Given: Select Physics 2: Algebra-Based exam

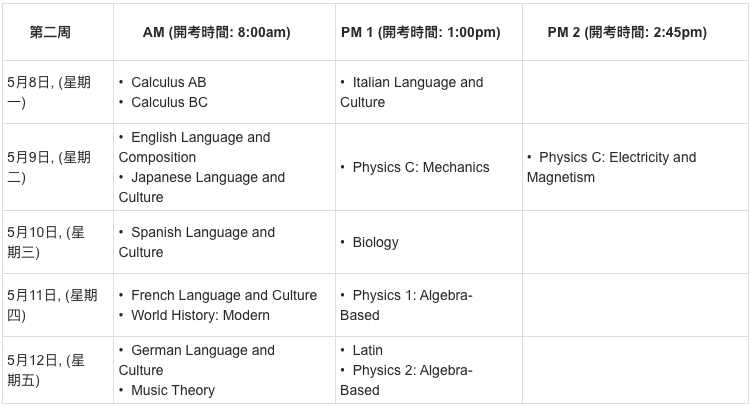Looking at the screenshot, I should pos(406,380).
